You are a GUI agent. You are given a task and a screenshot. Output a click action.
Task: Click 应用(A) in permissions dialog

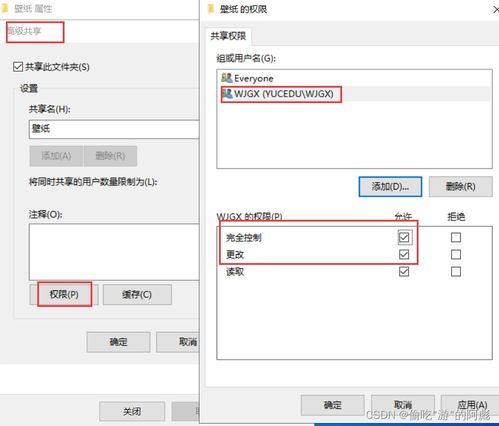472,405
